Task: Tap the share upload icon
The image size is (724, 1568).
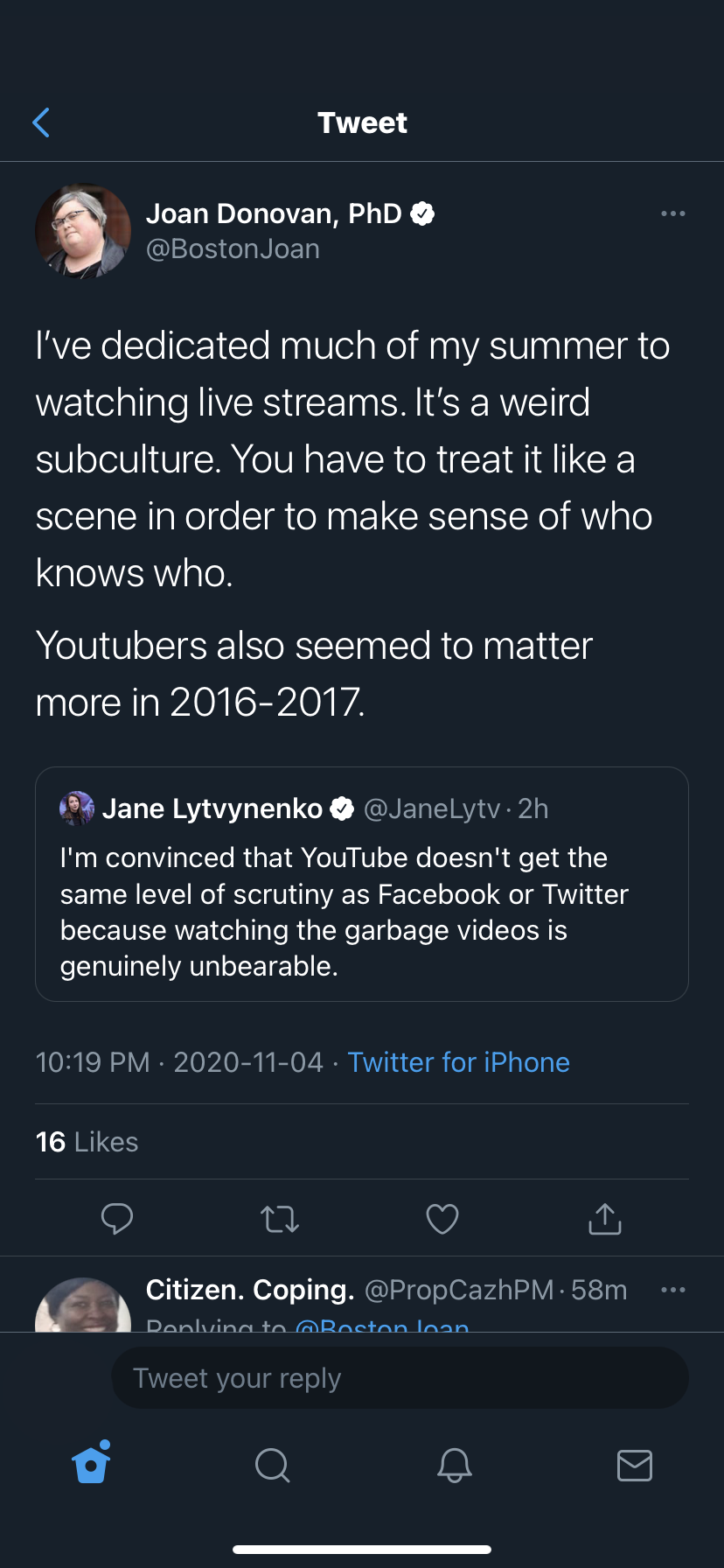Action: (605, 1218)
